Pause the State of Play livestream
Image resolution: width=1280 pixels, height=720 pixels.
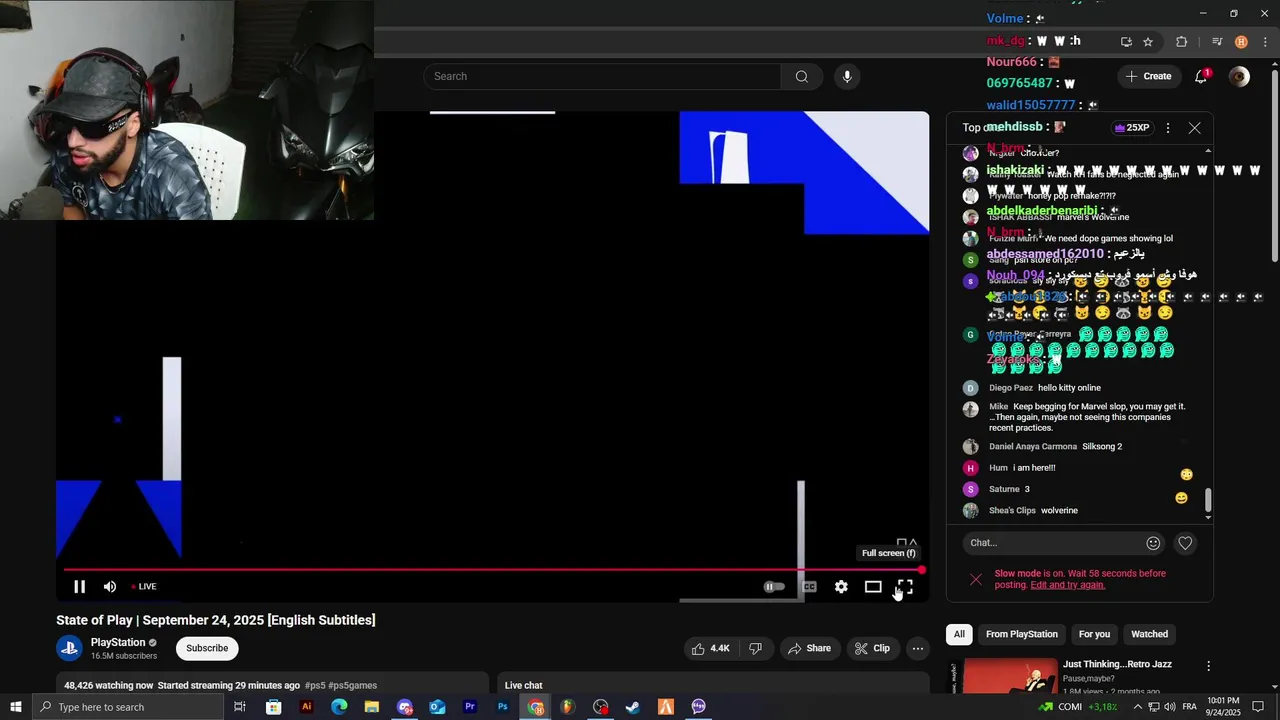click(79, 587)
